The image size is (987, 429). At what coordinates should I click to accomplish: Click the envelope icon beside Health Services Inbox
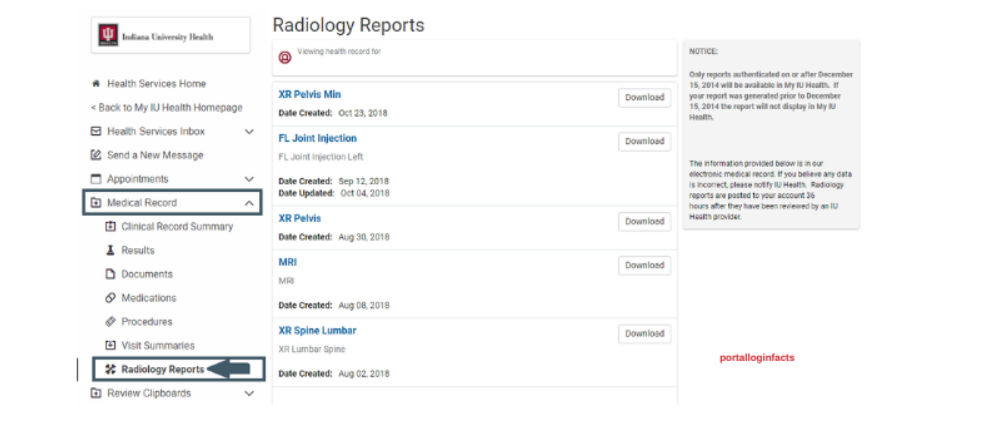coord(96,131)
